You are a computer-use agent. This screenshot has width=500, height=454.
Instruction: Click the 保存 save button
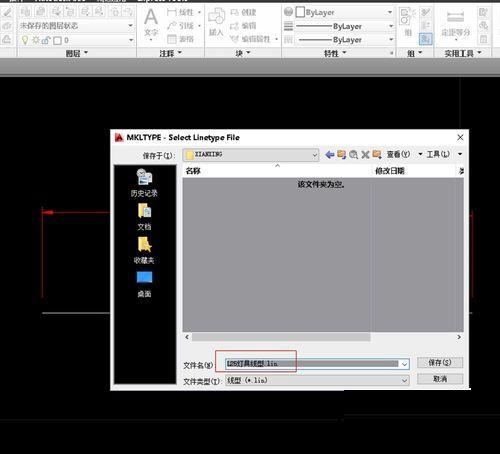pyautogui.click(x=440, y=363)
